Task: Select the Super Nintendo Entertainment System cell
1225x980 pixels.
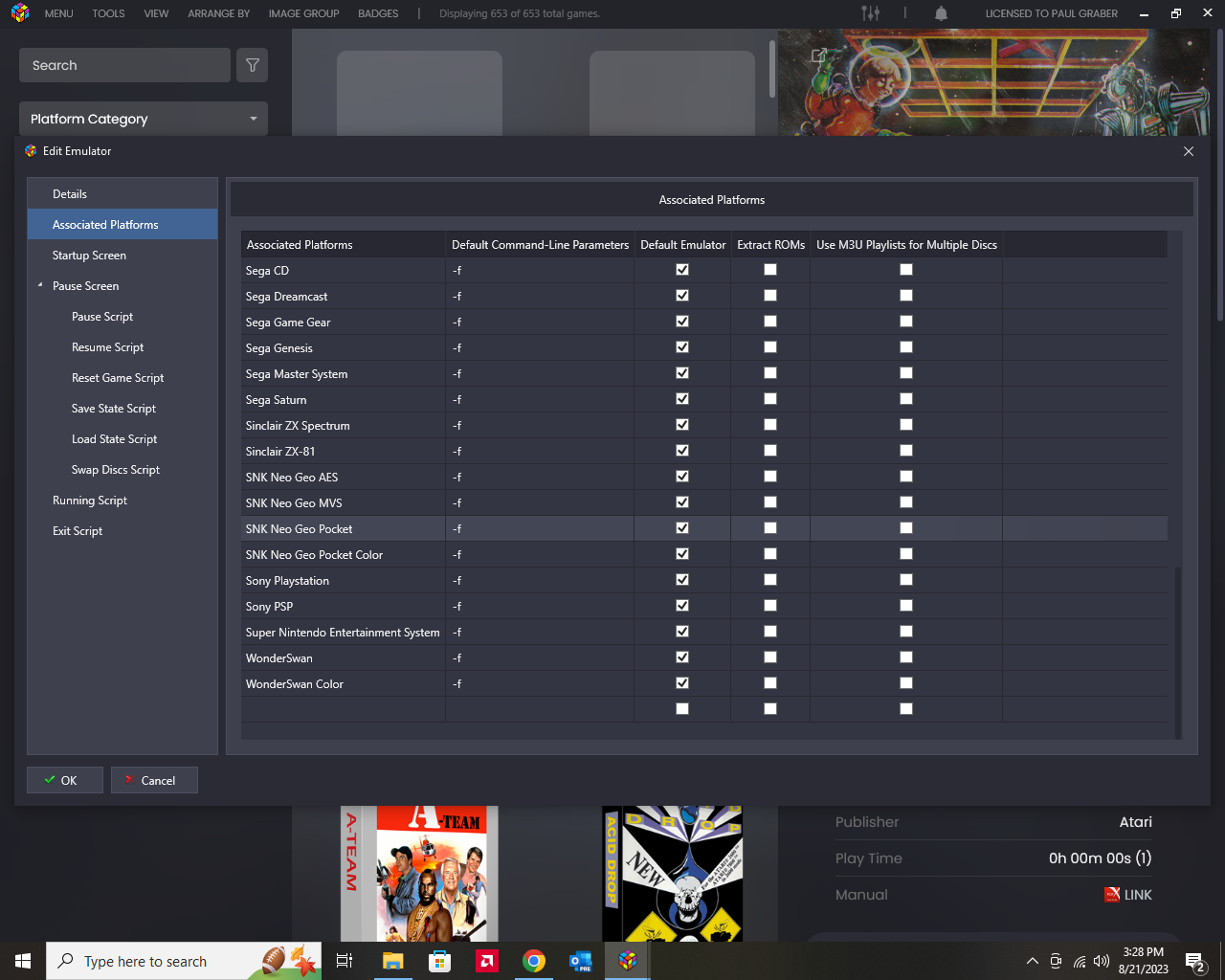Action: click(x=343, y=633)
